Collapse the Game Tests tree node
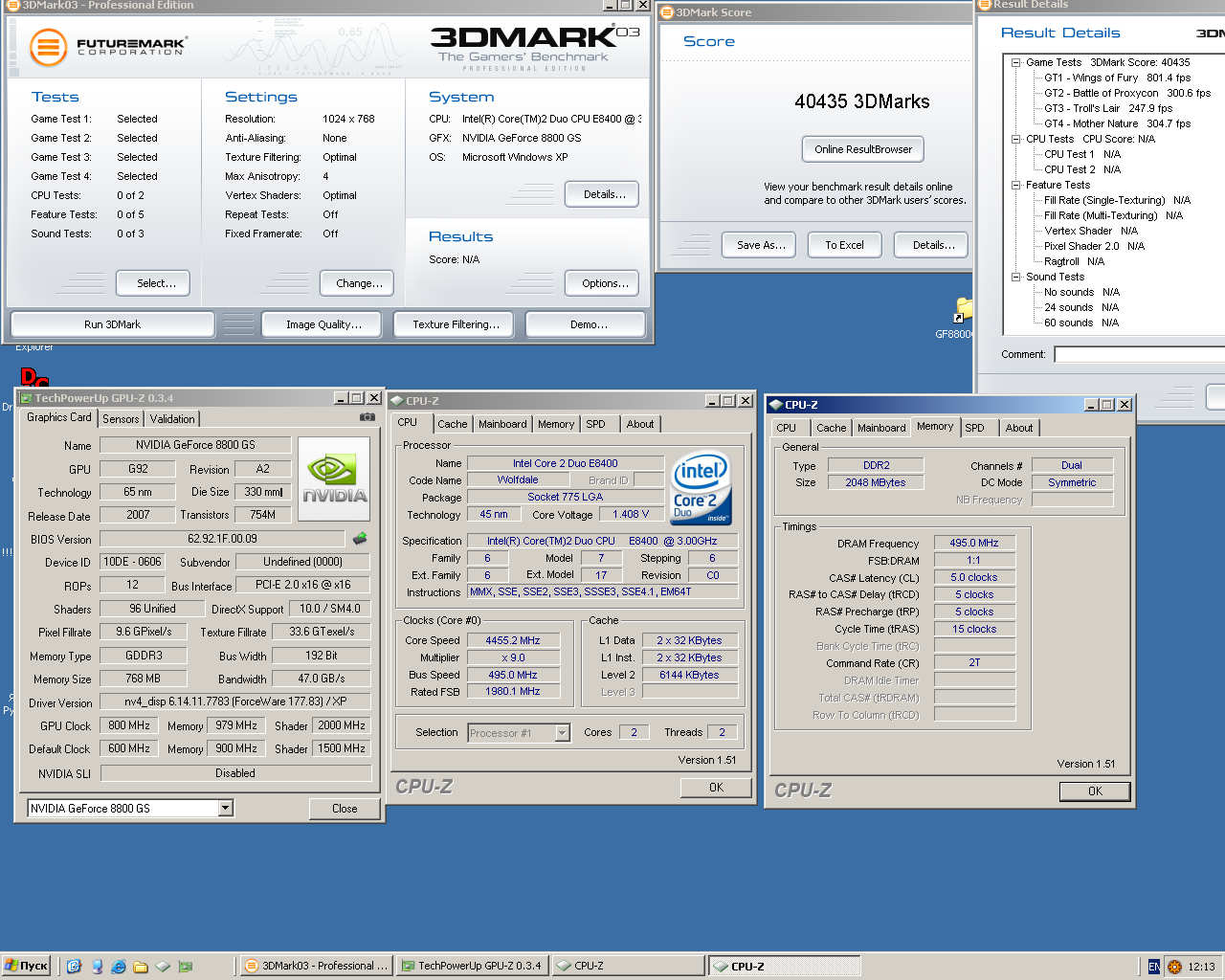 (x=1015, y=62)
